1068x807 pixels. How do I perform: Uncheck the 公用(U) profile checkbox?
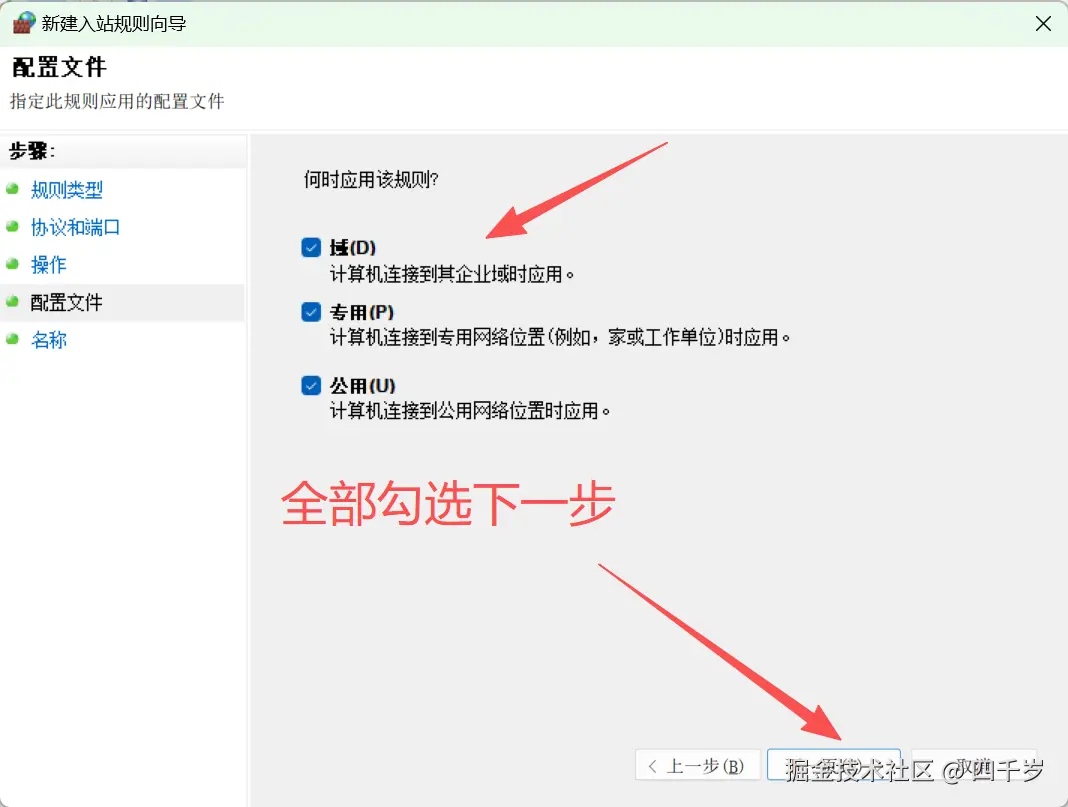310,385
